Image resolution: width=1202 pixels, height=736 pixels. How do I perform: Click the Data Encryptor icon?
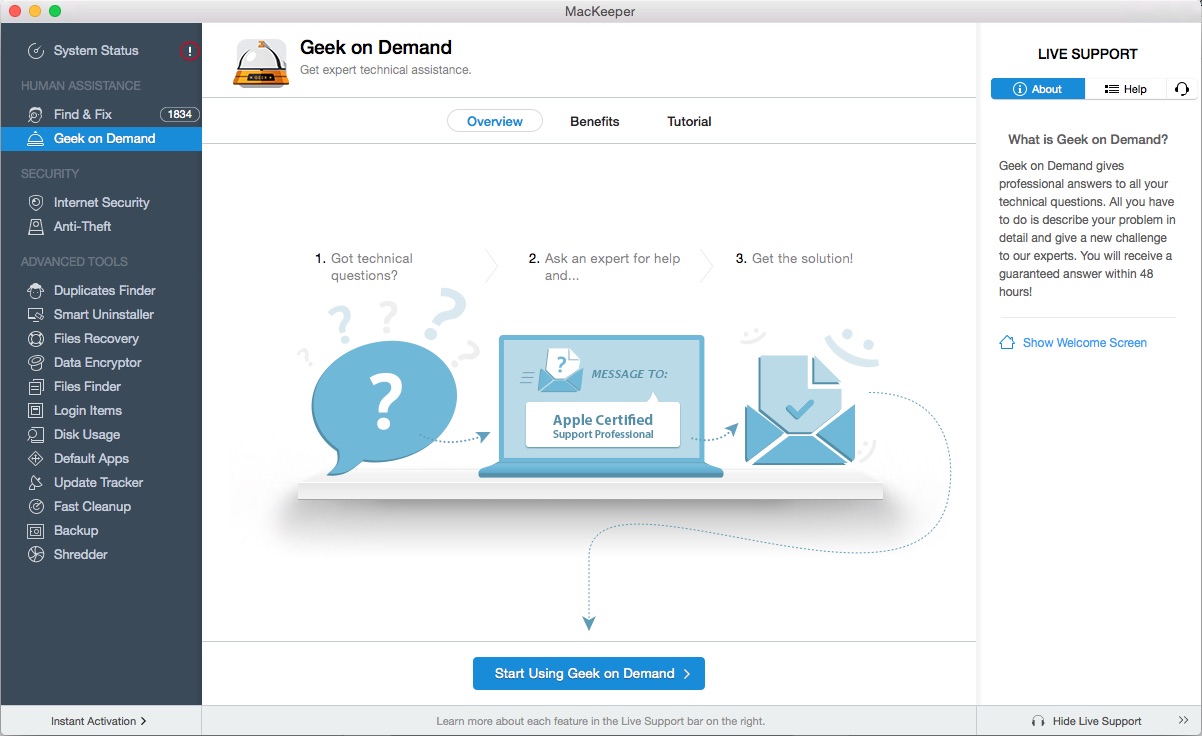pyautogui.click(x=36, y=363)
